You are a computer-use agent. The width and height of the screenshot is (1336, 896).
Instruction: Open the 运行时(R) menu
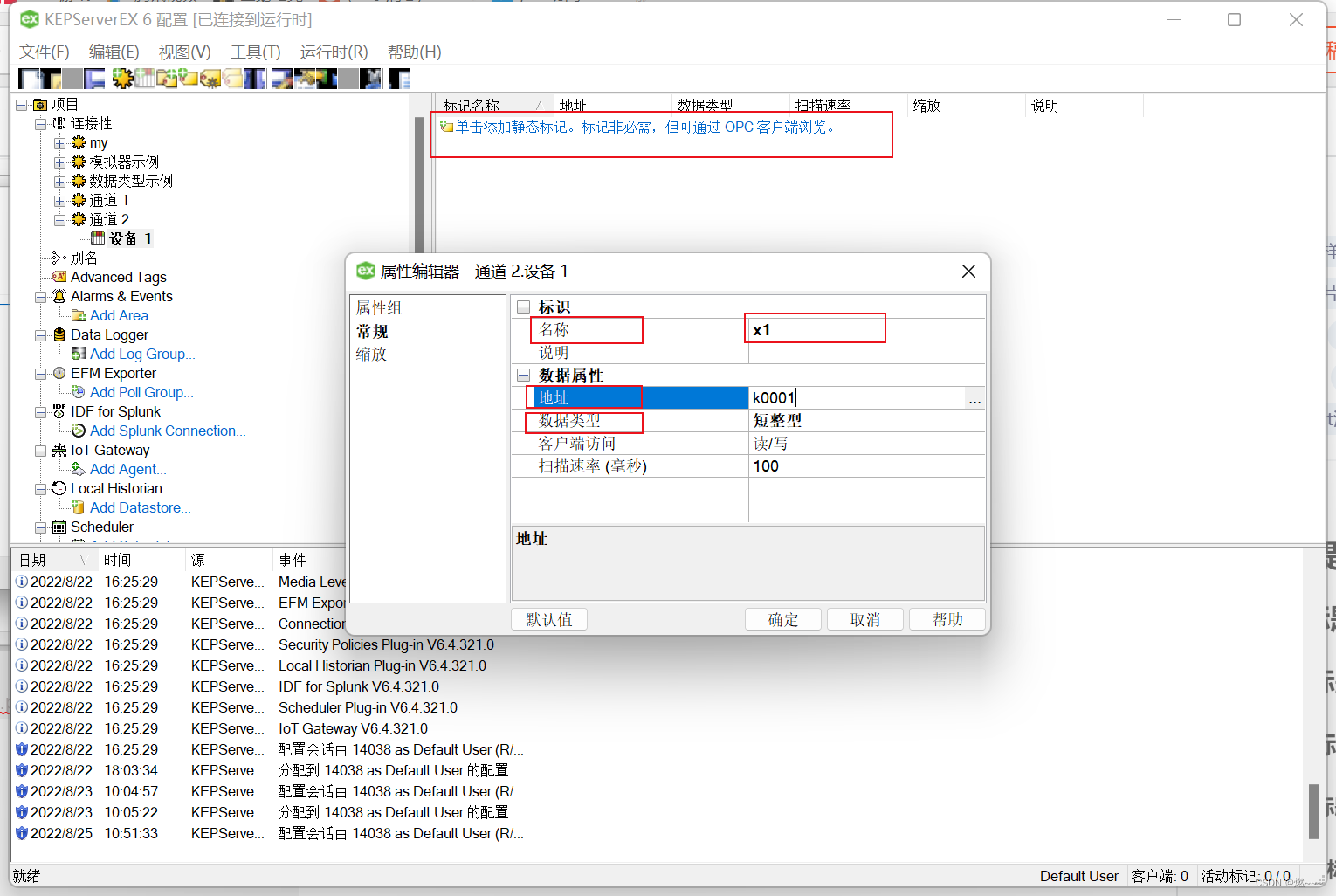334,52
